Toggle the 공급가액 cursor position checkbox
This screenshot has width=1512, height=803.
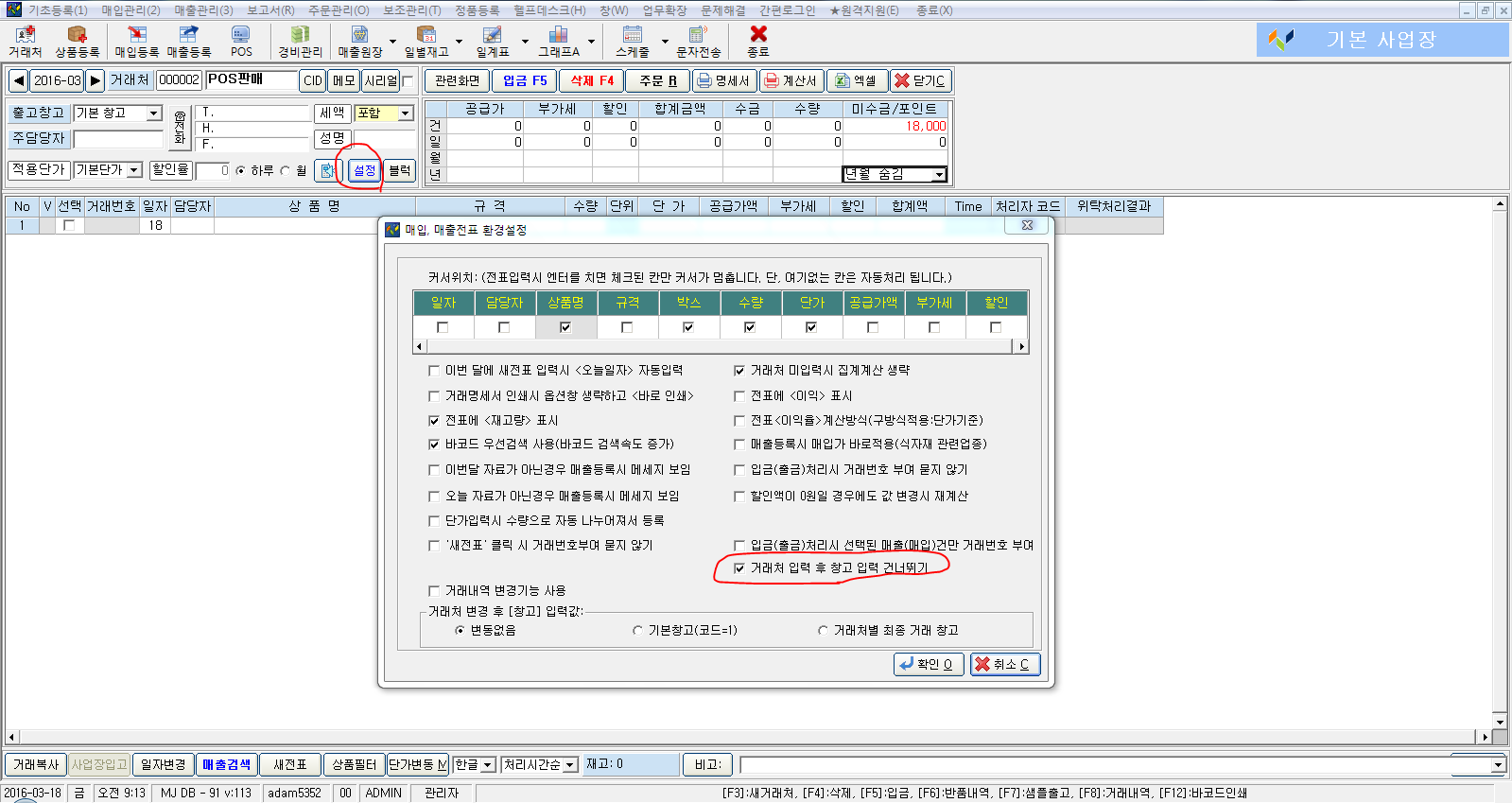click(x=873, y=327)
